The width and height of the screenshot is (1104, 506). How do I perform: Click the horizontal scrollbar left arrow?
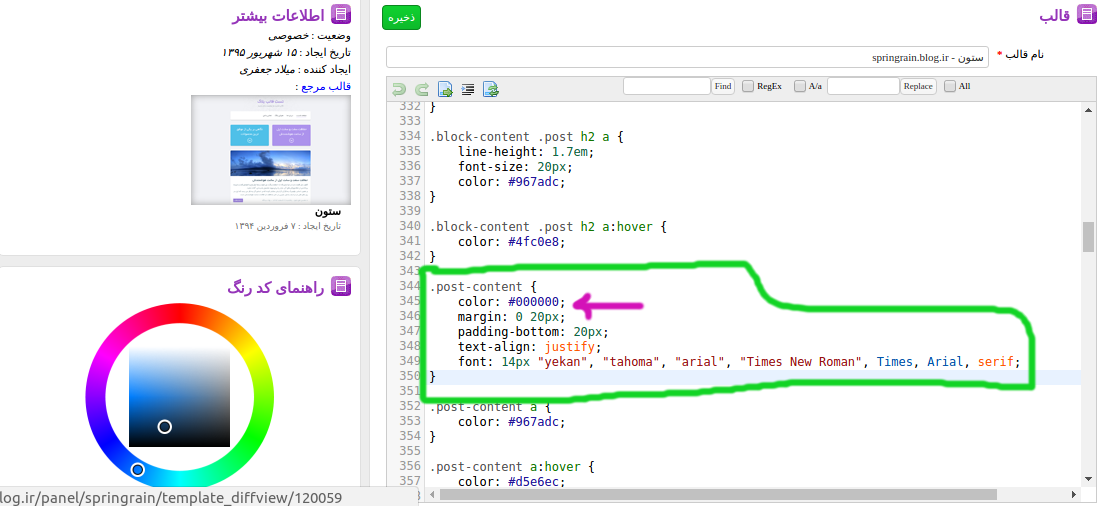coord(430,494)
